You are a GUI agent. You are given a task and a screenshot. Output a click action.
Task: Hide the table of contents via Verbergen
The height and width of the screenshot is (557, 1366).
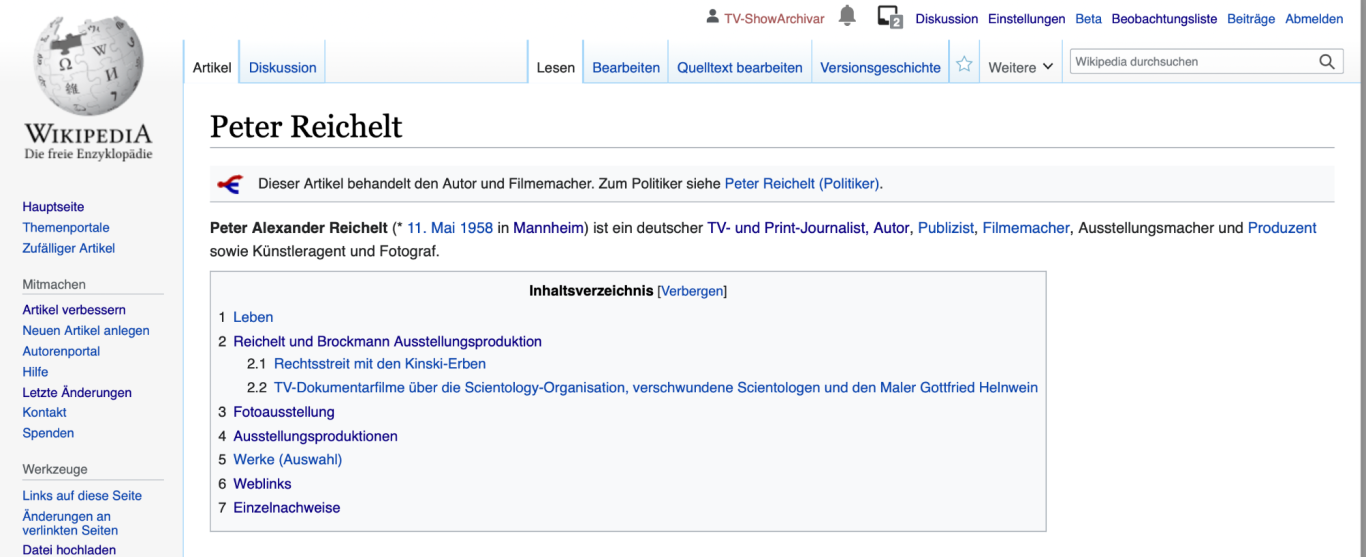tap(692, 292)
